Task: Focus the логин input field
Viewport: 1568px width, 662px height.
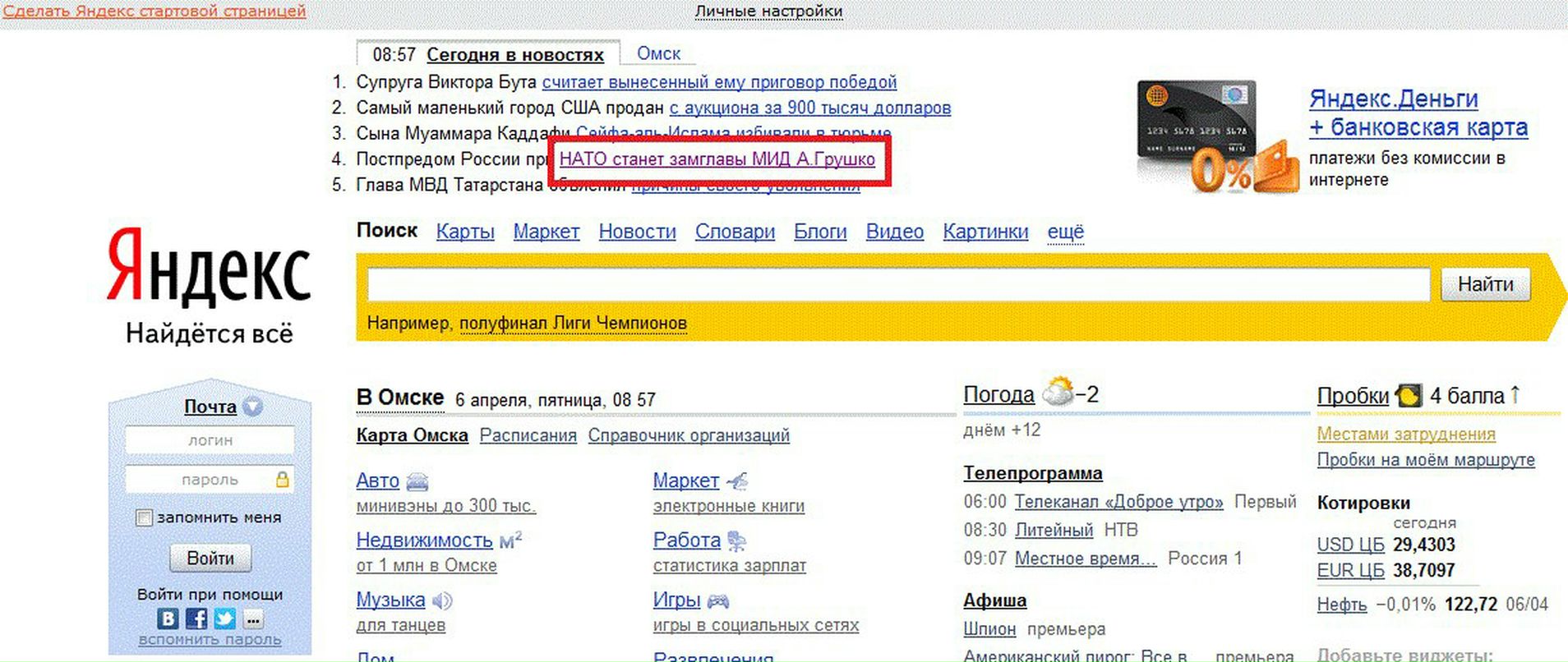Action: point(210,440)
